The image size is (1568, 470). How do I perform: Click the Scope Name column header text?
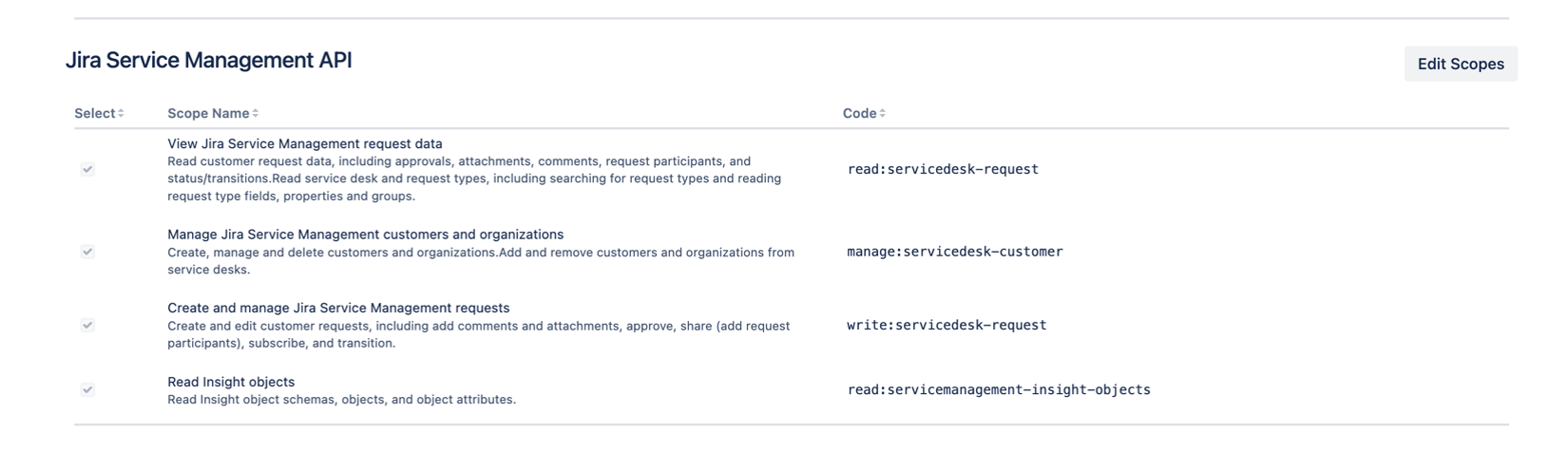208,114
